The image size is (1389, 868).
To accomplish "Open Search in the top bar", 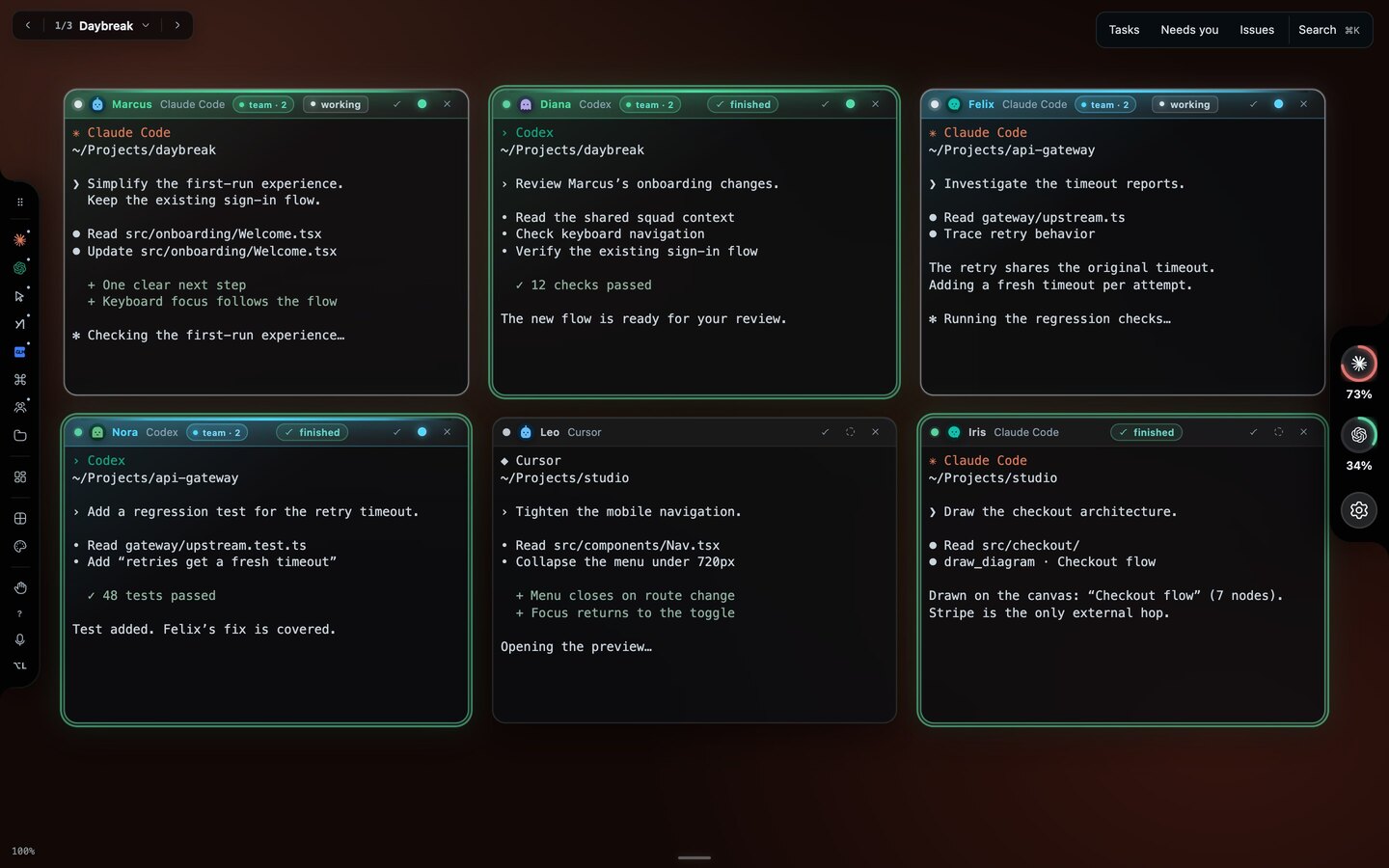I will pos(1328,30).
